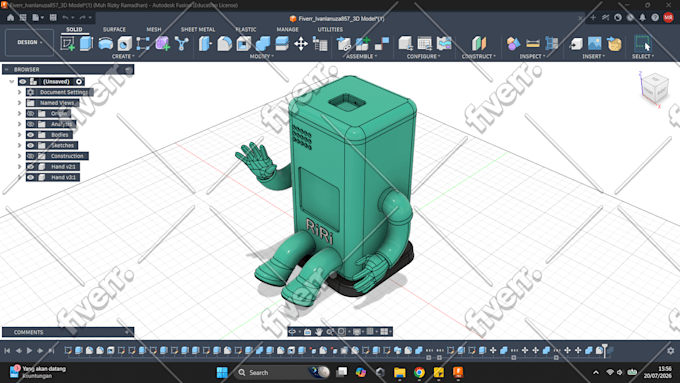Activate the window Select tool icon
The height and width of the screenshot is (383, 680).
click(x=642, y=43)
